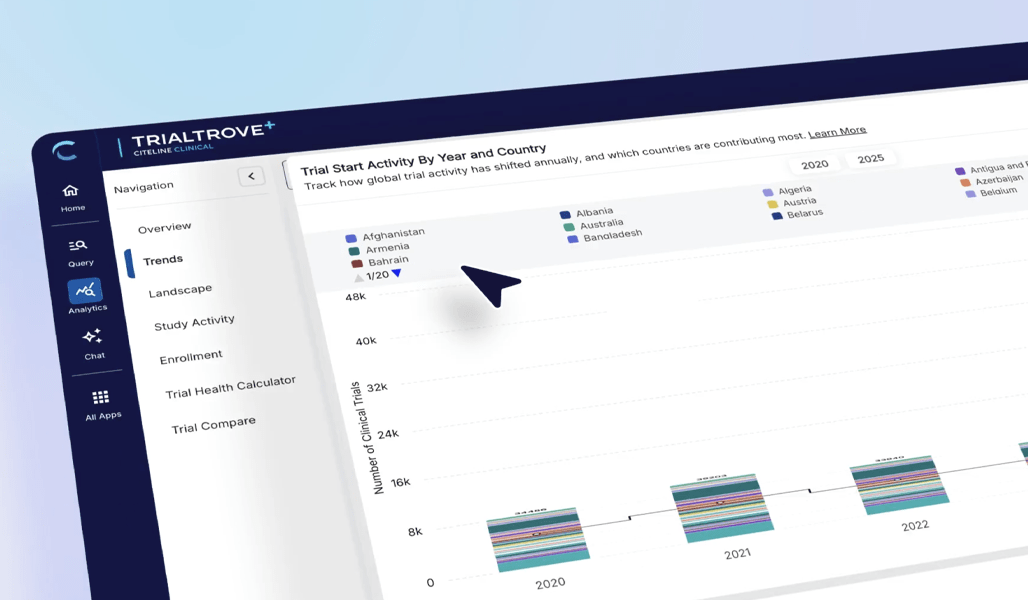1028x600 pixels.
Task: Open the Home icon in the sidebar
Action: pyautogui.click(x=70, y=192)
